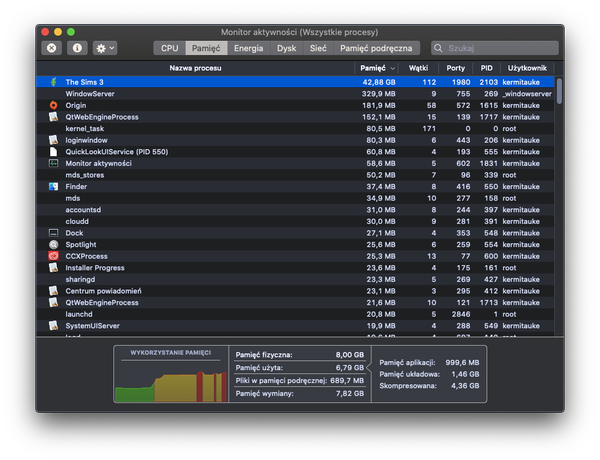600x460 pixels.
Task: Click the search magnifier icon
Action: 439,48
